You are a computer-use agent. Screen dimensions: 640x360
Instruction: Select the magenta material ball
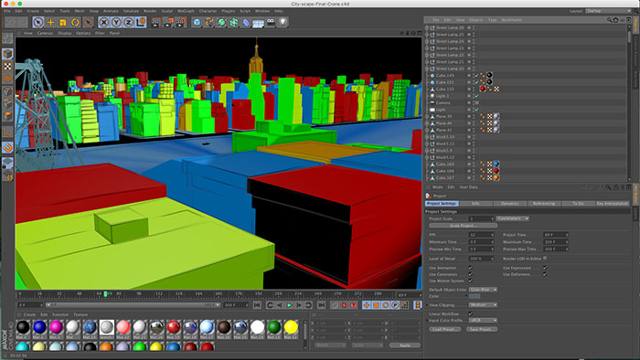(x=56, y=327)
